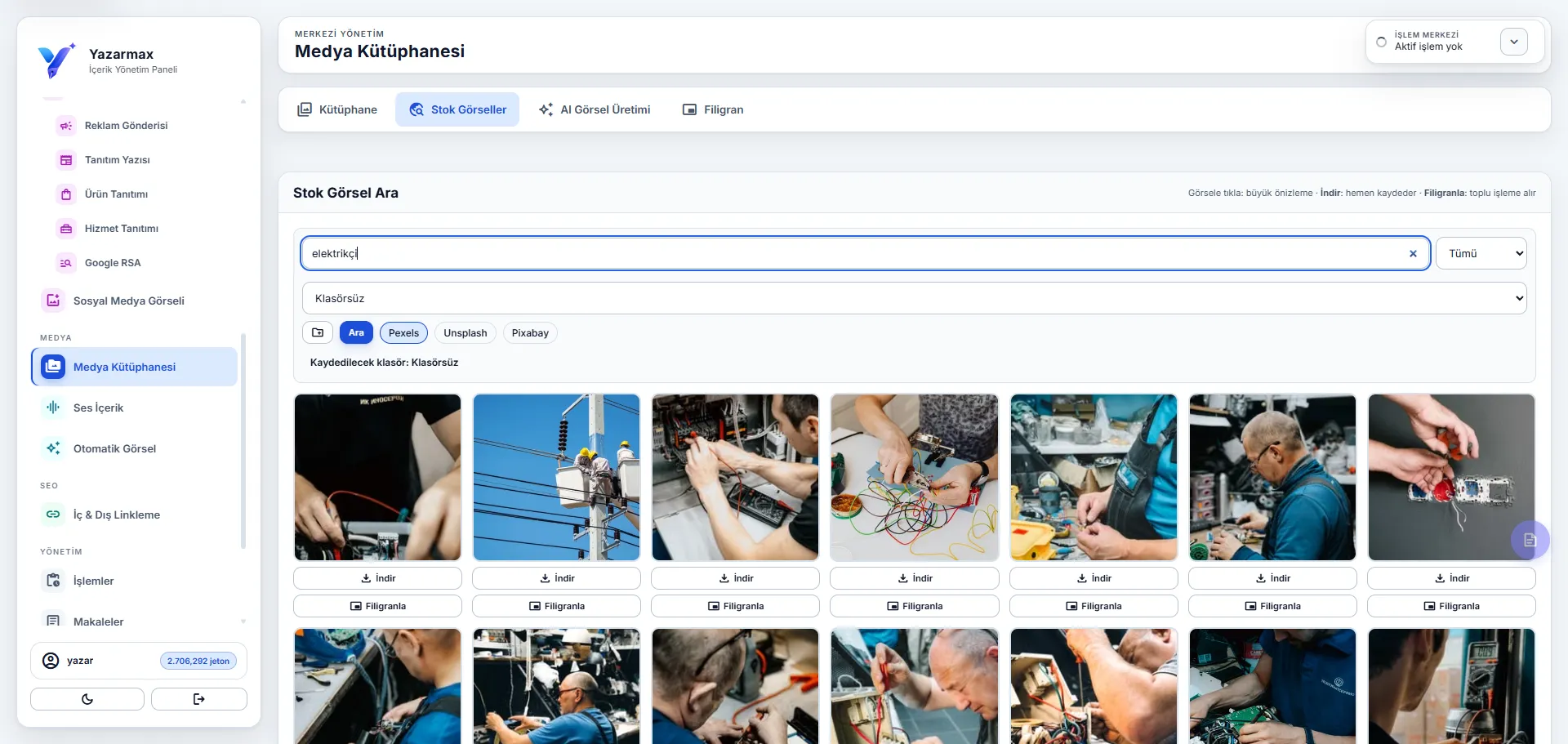Toggle the Unsplash source filter
The height and width of the screenshot is (744, 1568).
tap(465, 333)
